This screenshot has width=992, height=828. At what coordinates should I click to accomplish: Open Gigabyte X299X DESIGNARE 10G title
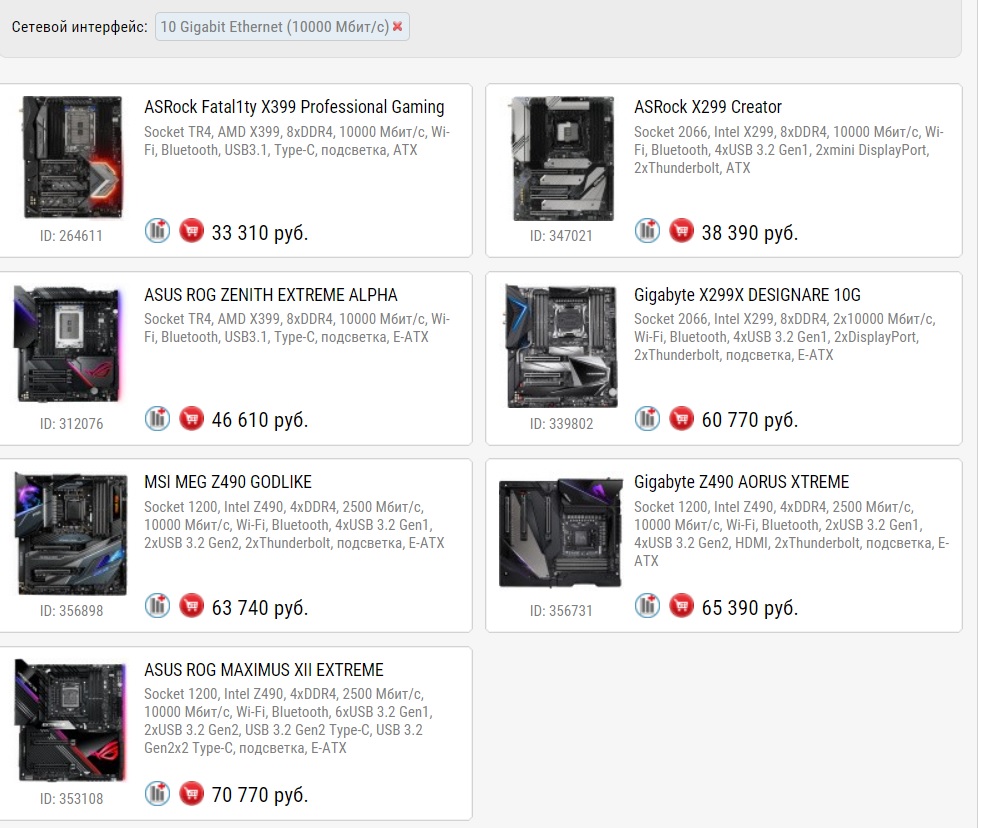click(747, 295)
